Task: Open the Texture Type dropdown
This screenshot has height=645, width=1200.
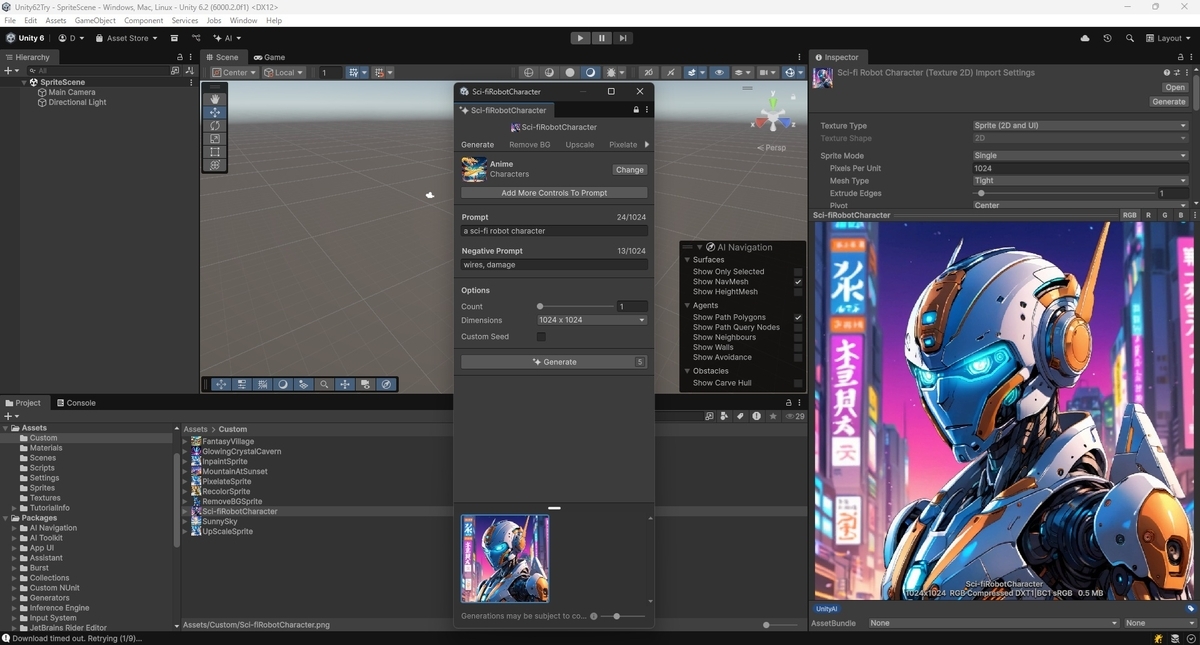Action: coord(1080,126)
